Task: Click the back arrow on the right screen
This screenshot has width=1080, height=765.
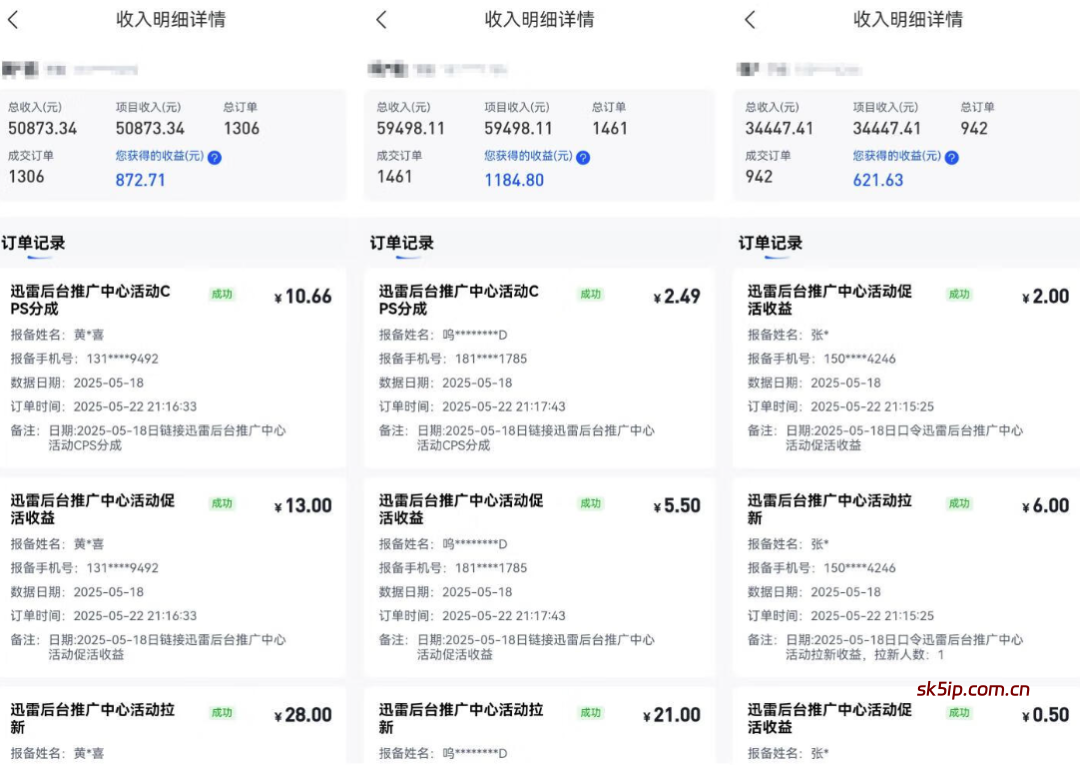Action: (x=749, y=19)
